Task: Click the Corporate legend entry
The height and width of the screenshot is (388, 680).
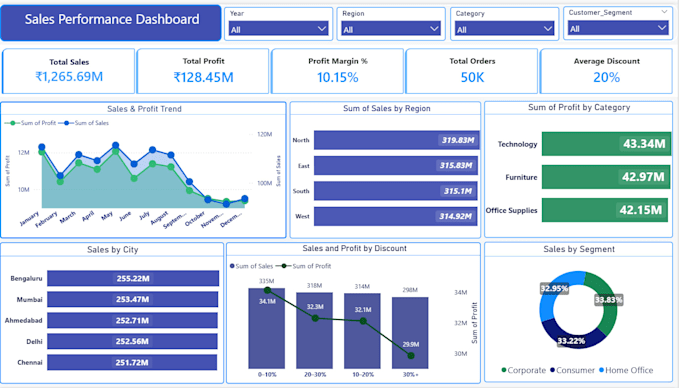Action: point(523,370)
